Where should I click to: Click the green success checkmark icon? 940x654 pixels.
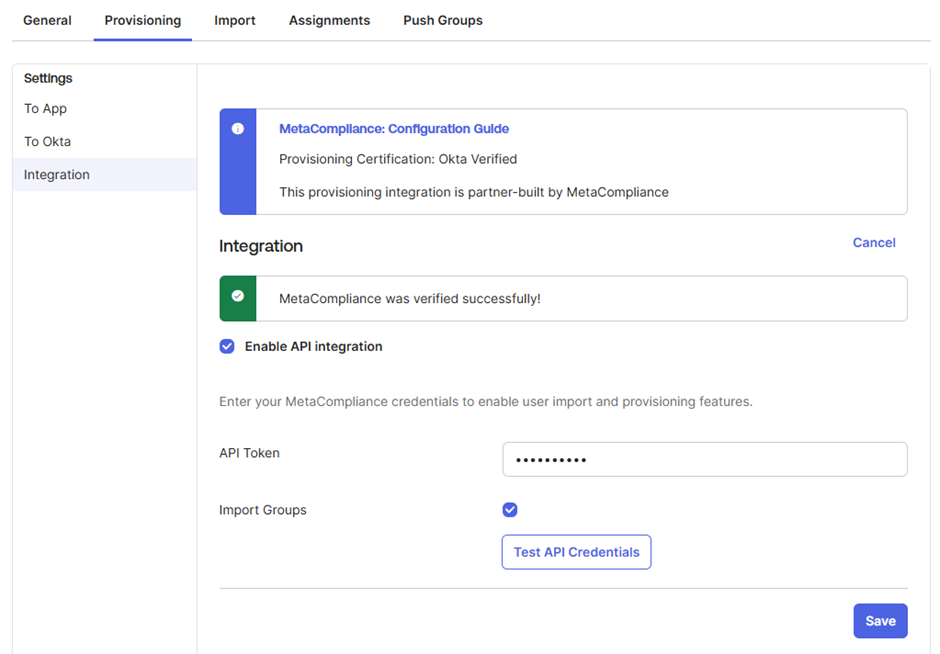tap(238, 296)
